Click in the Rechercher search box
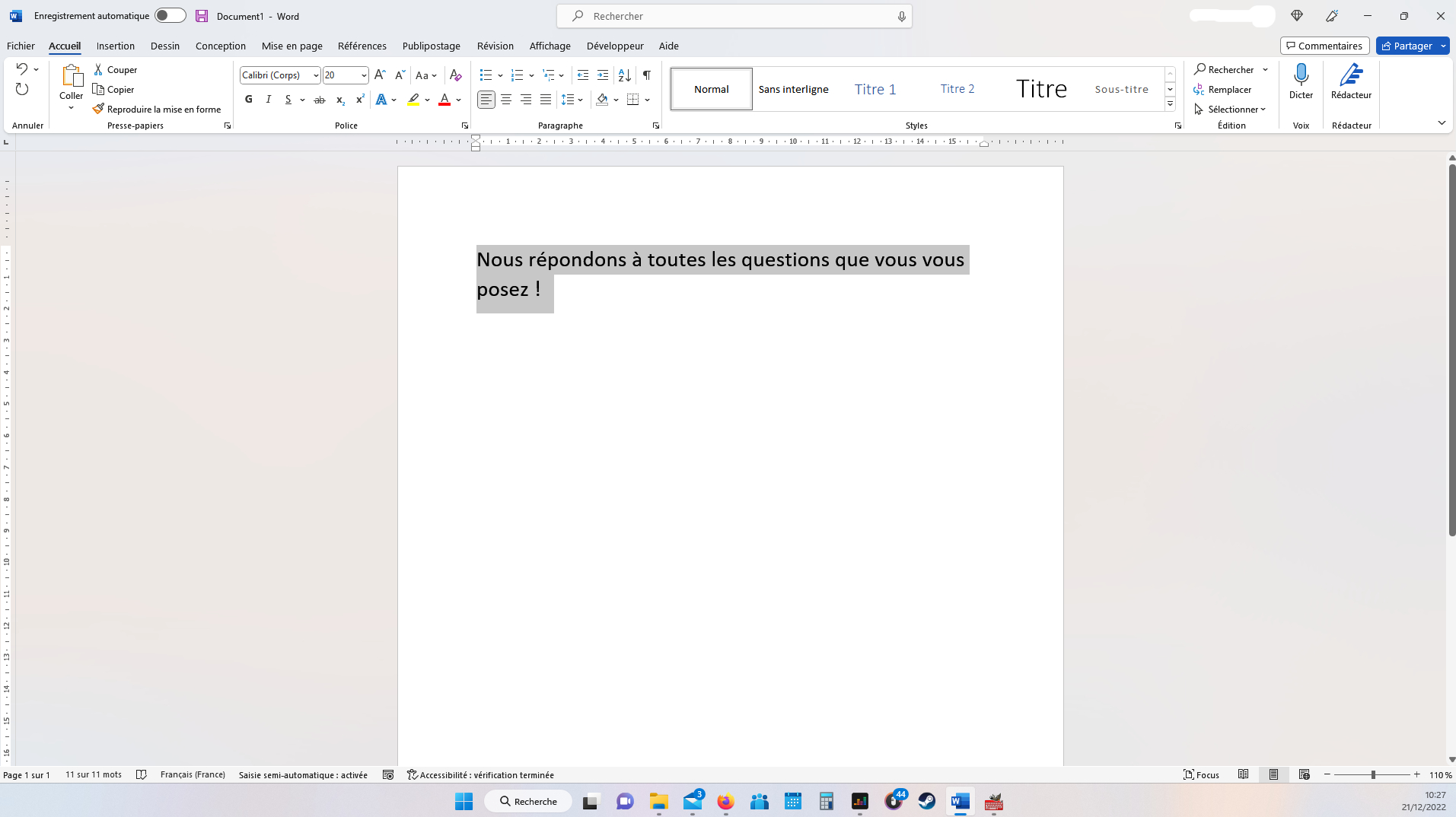Screen dimensions: 1456x817 [x=734, y=16]
